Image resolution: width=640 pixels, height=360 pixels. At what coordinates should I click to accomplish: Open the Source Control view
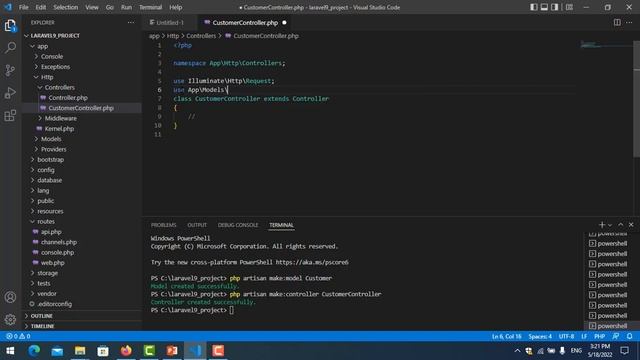pos(10,70)
